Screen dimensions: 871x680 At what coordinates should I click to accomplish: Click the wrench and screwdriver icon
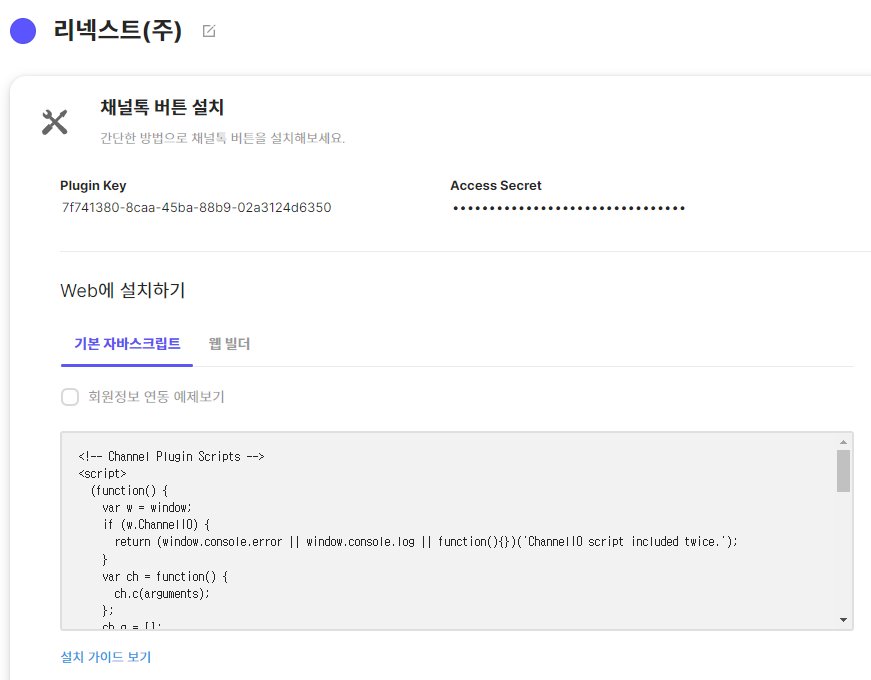(x=54, y=122)
